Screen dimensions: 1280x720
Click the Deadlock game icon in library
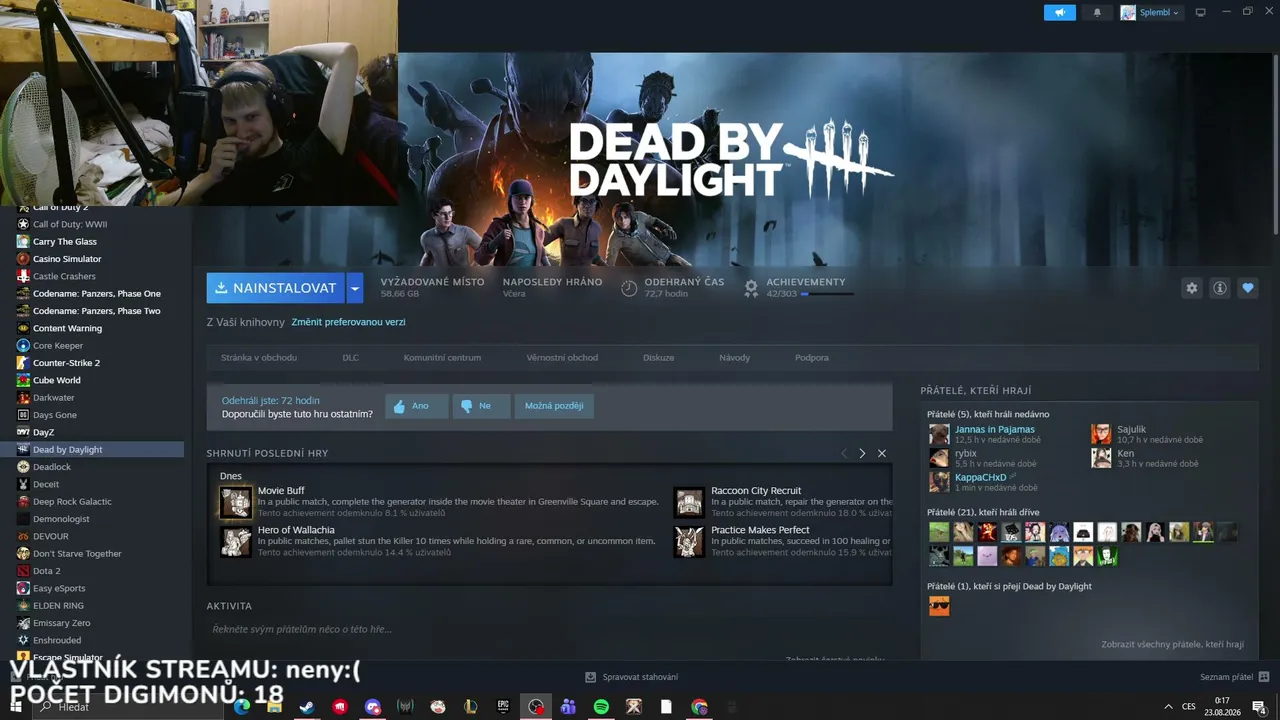tap(23, 467)
